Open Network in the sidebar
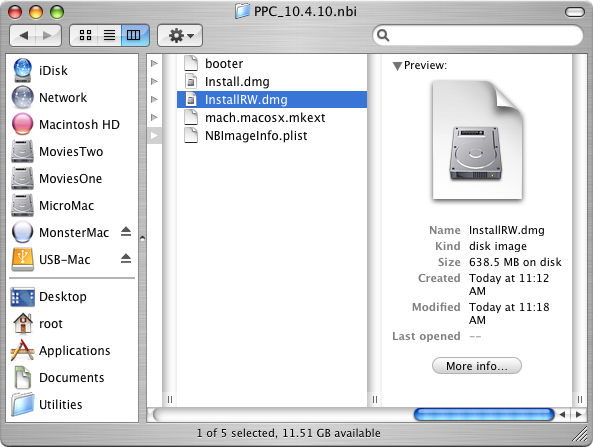This screenshot has height=447, width=593. click(x=72, y=98)
